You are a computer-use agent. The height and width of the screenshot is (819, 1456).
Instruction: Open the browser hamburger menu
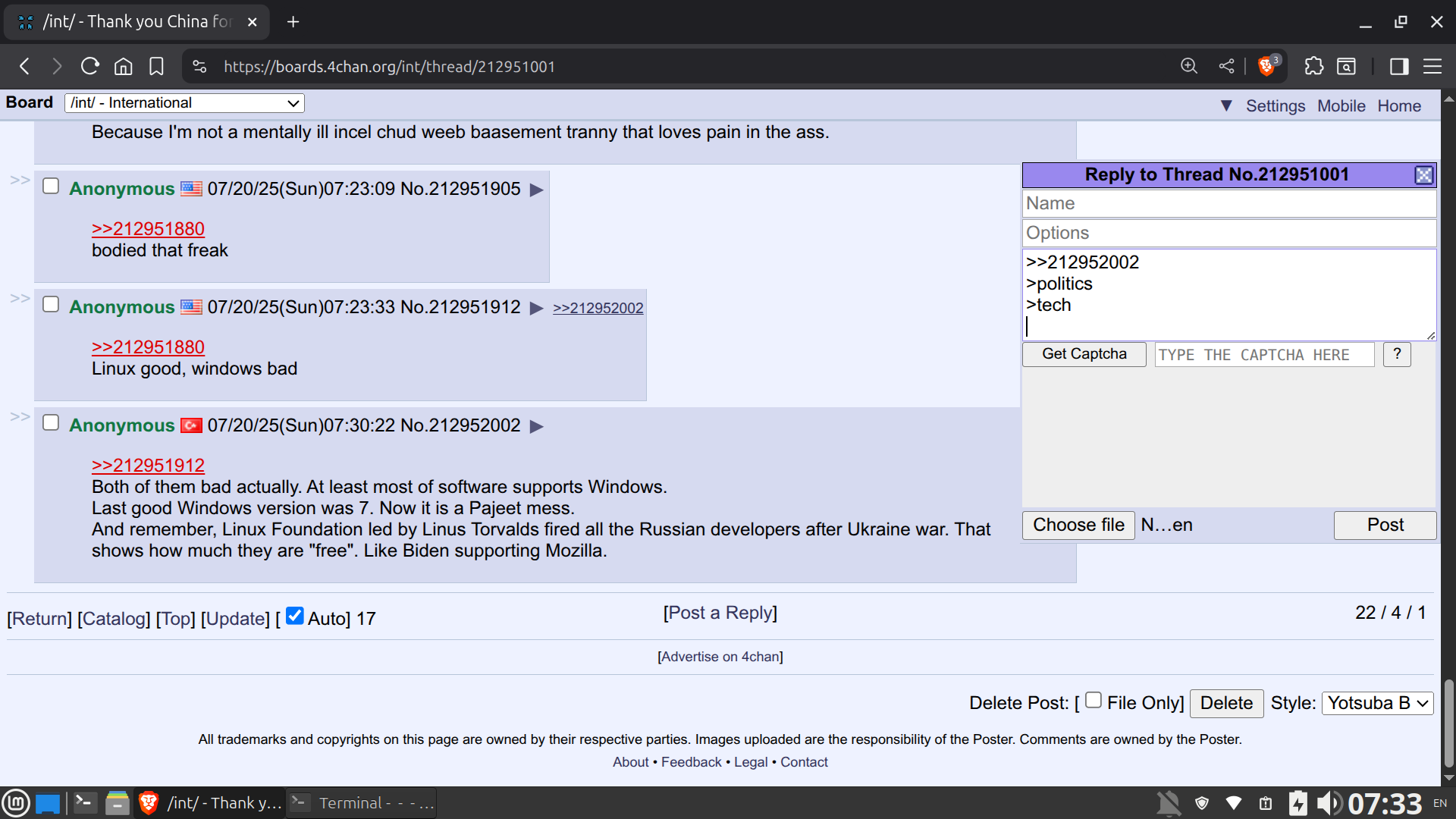1432,67
